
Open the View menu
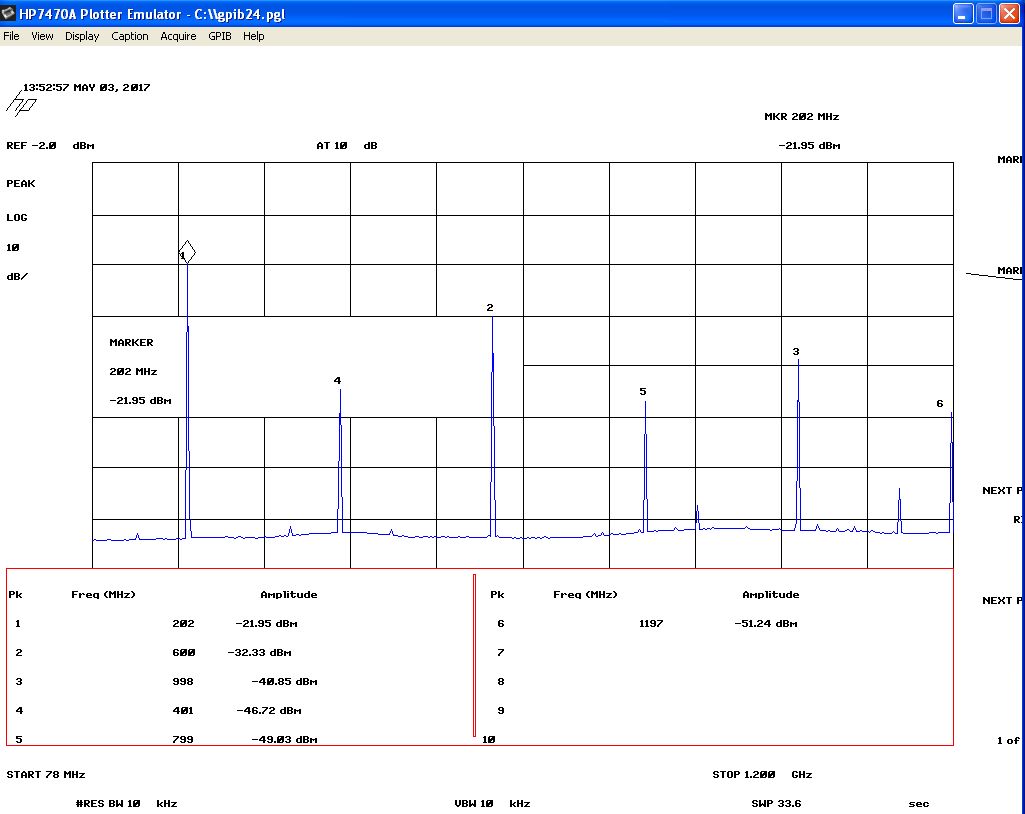point(42,36)
